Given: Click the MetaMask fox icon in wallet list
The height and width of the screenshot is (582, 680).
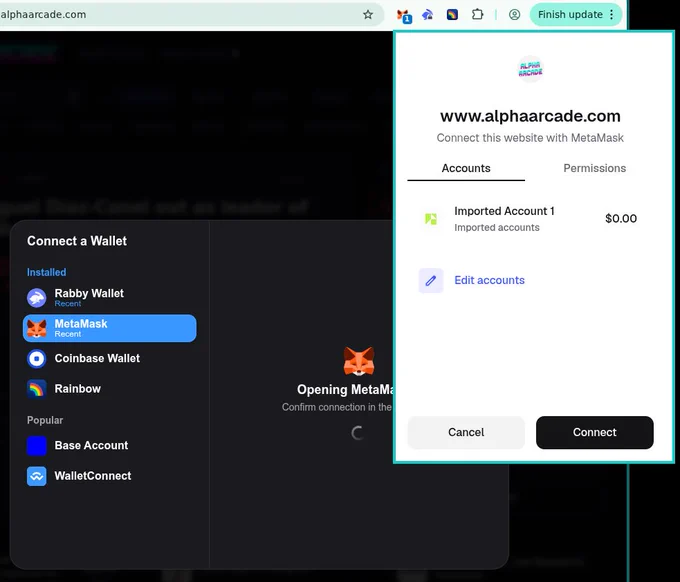Looking at the screenshot, I should pyautogui.click(x=36, y=328).
